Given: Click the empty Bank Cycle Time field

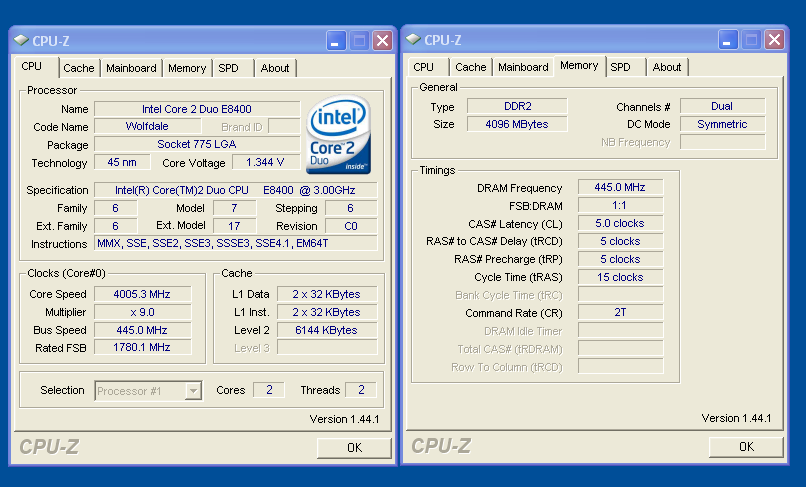Looking at the screenshot, I should [620, 295].
